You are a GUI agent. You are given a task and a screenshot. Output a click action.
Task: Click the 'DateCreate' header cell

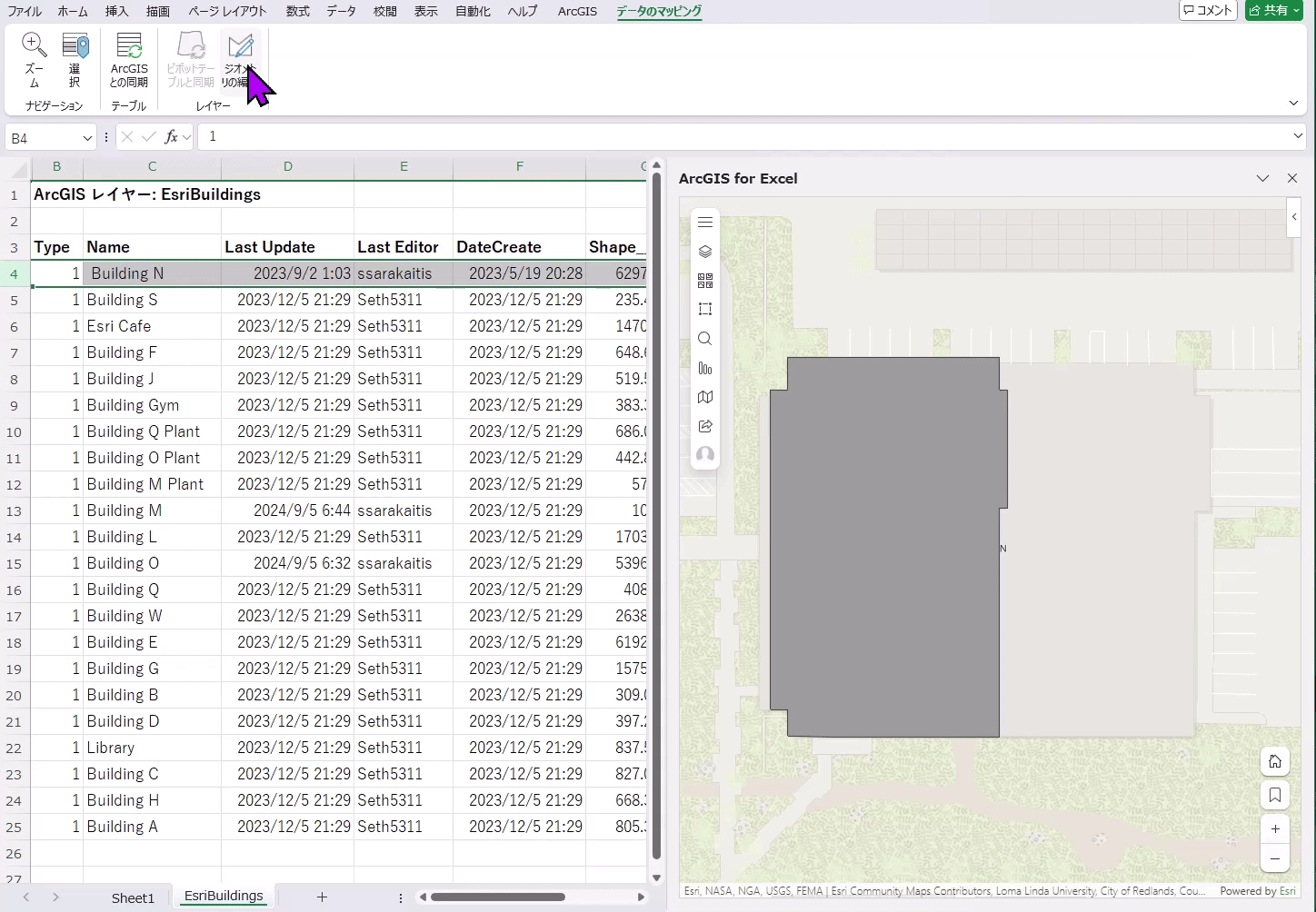coord(519,247)
